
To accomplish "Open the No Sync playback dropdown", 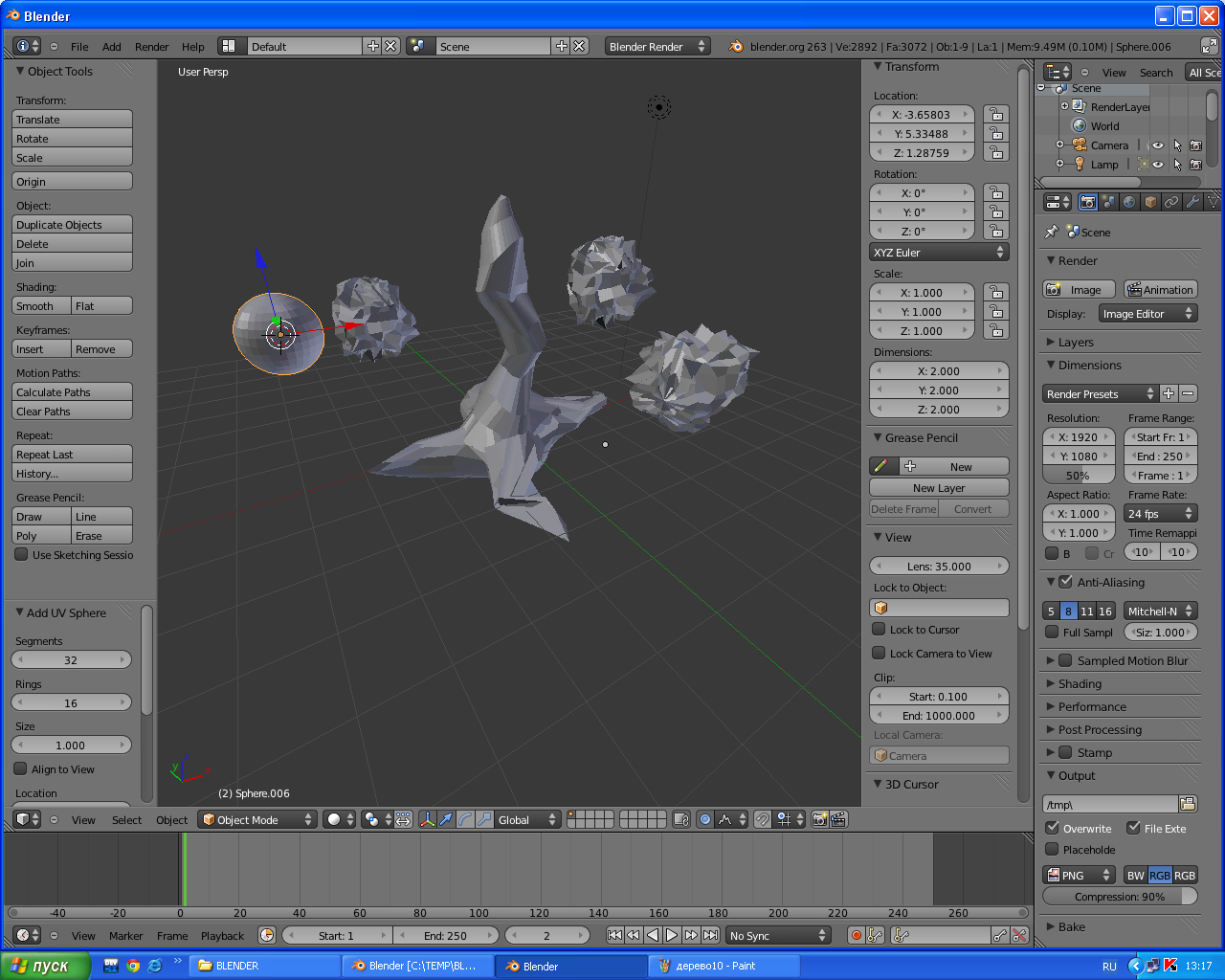I will 777,935.
